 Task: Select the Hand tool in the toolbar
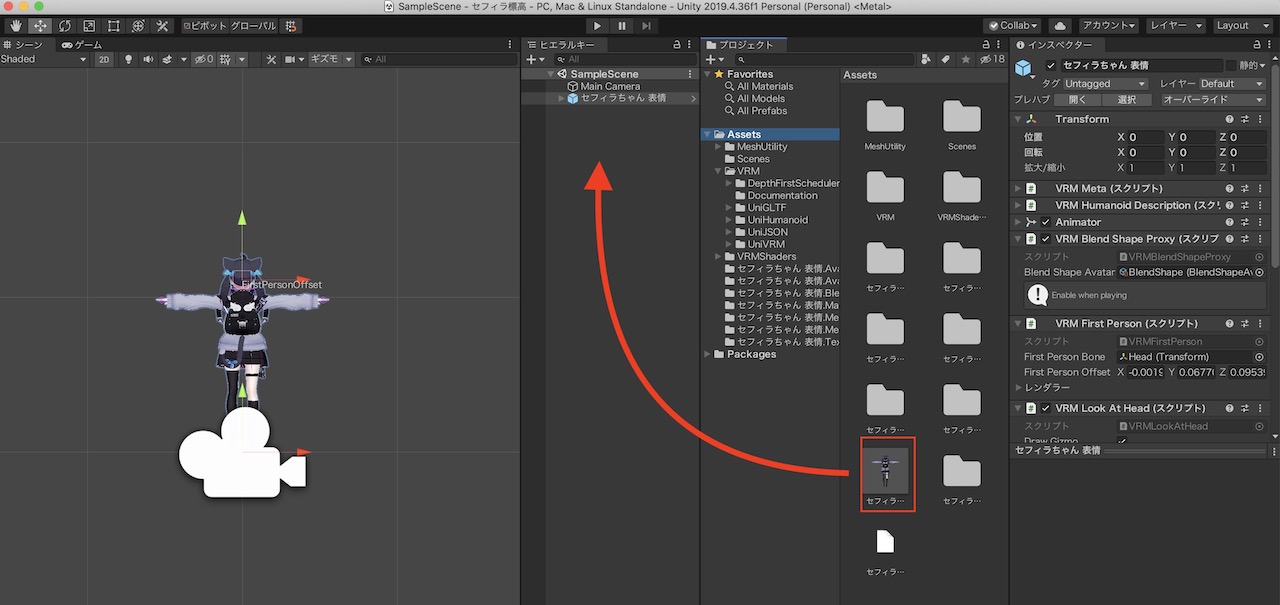[x=16, y=25]
